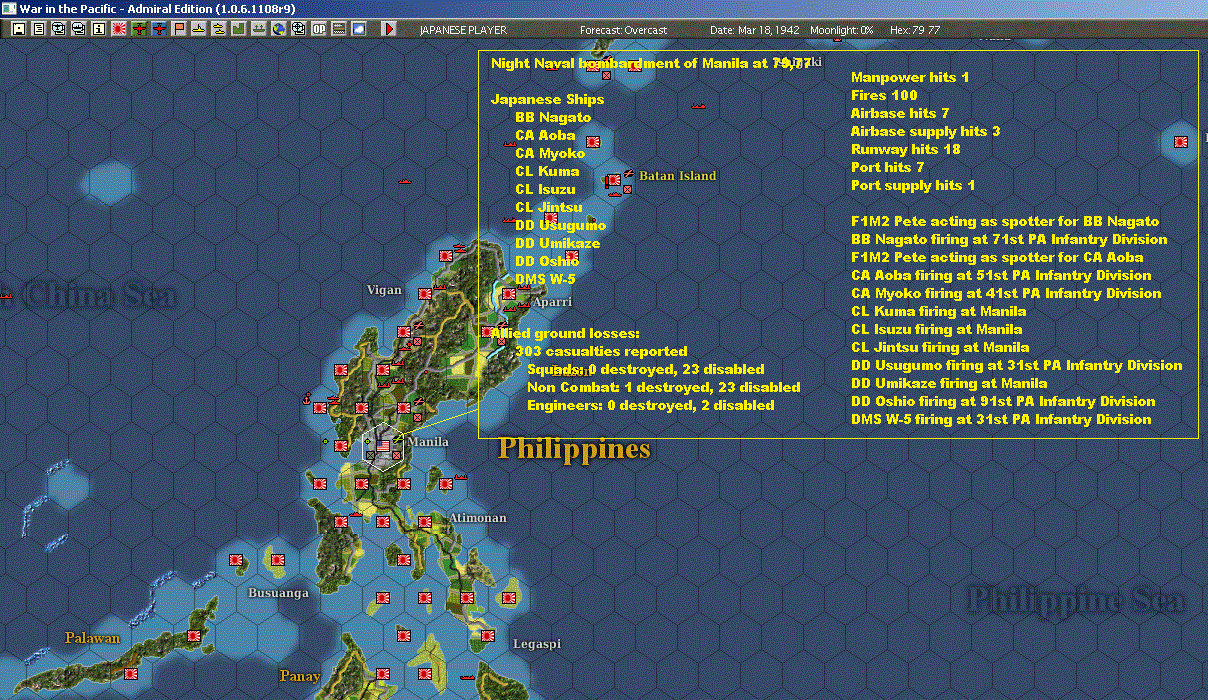Click 'Forecast: Overcast' status text
Image resolution: width=1208 pixels, height=700 pixels.
point(623,30)
